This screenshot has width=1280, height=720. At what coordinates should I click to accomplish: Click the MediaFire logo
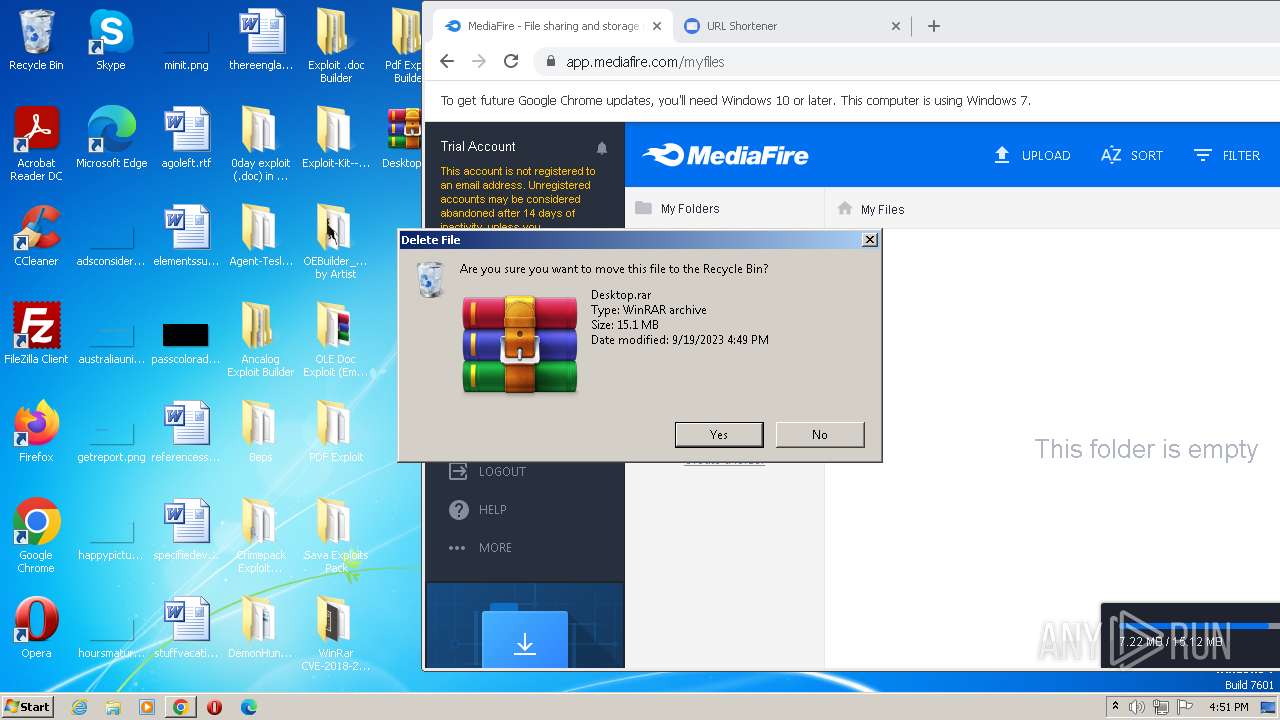tap(725, 155)
